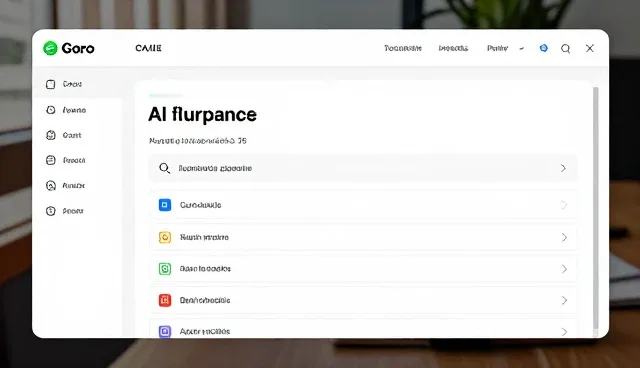Open the leftmost of the three header navigation links
The height and width of the screenshot is (368, 640).
403,48
